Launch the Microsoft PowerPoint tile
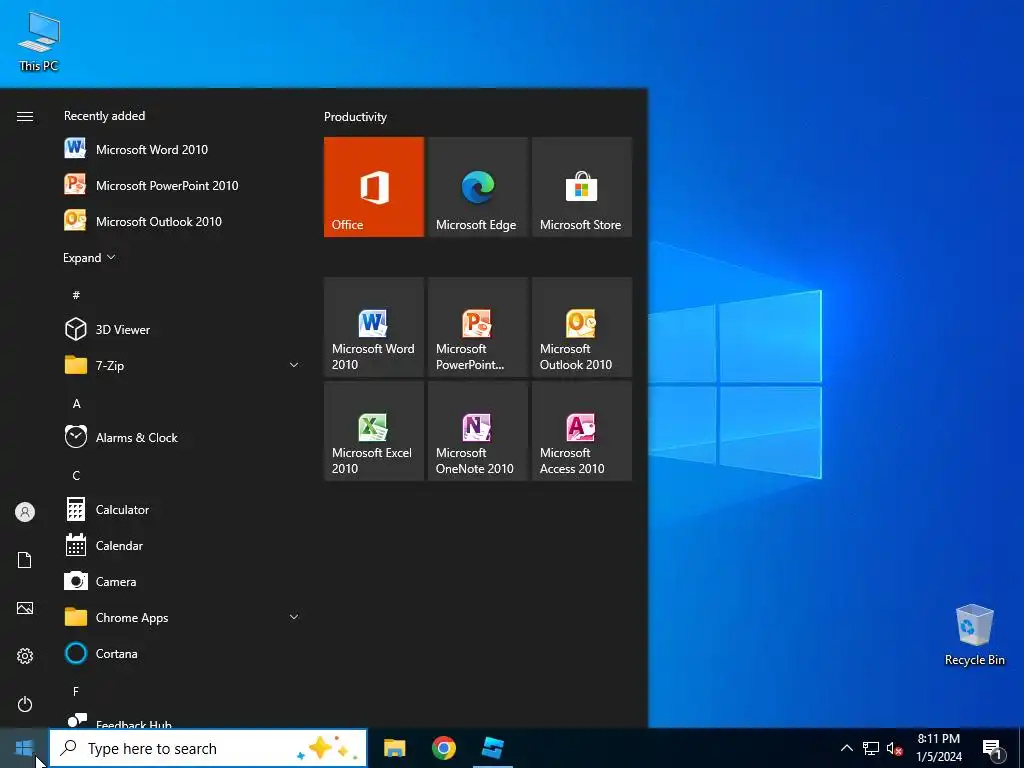 477,327
